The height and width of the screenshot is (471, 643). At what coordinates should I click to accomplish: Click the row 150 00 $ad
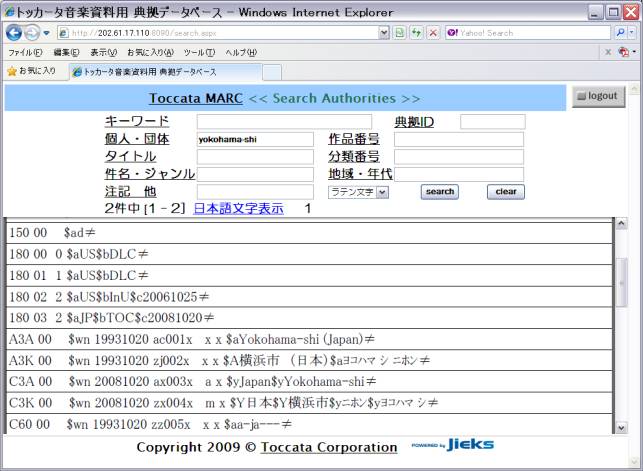point(309,233)
